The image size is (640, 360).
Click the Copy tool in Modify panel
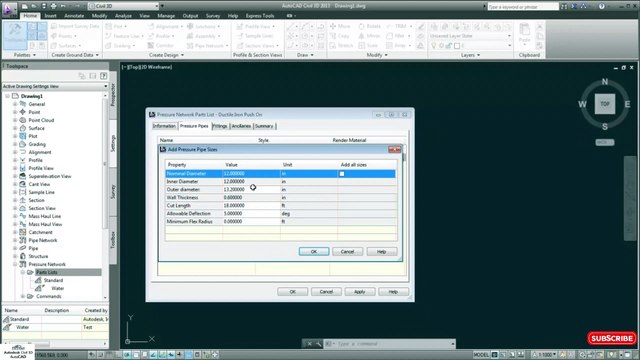[x=340, y=36]
